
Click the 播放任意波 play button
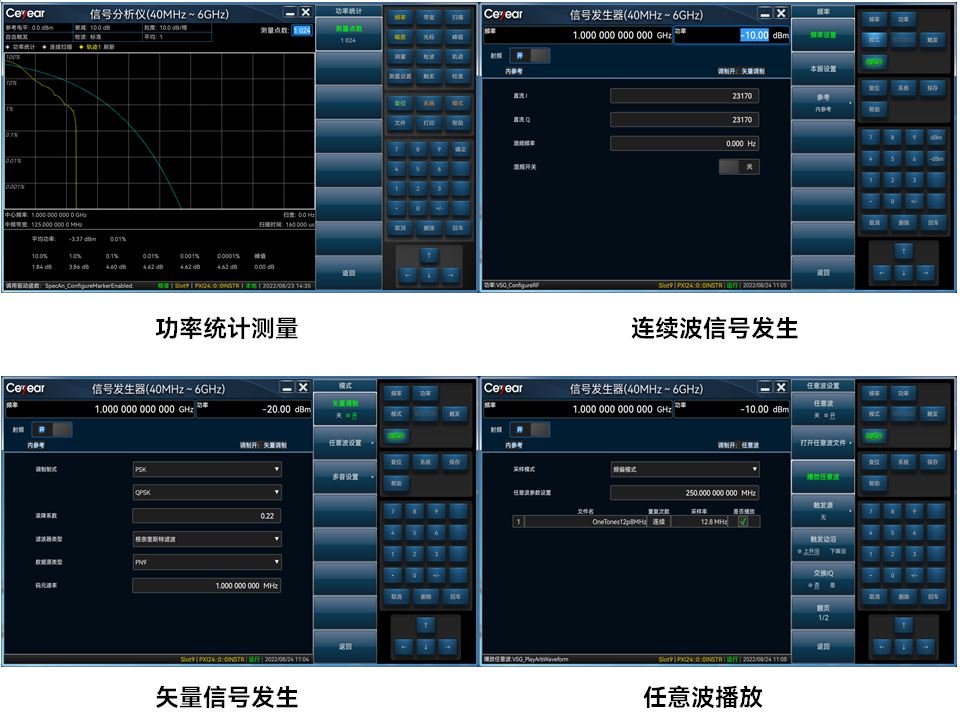coord(823,477)
